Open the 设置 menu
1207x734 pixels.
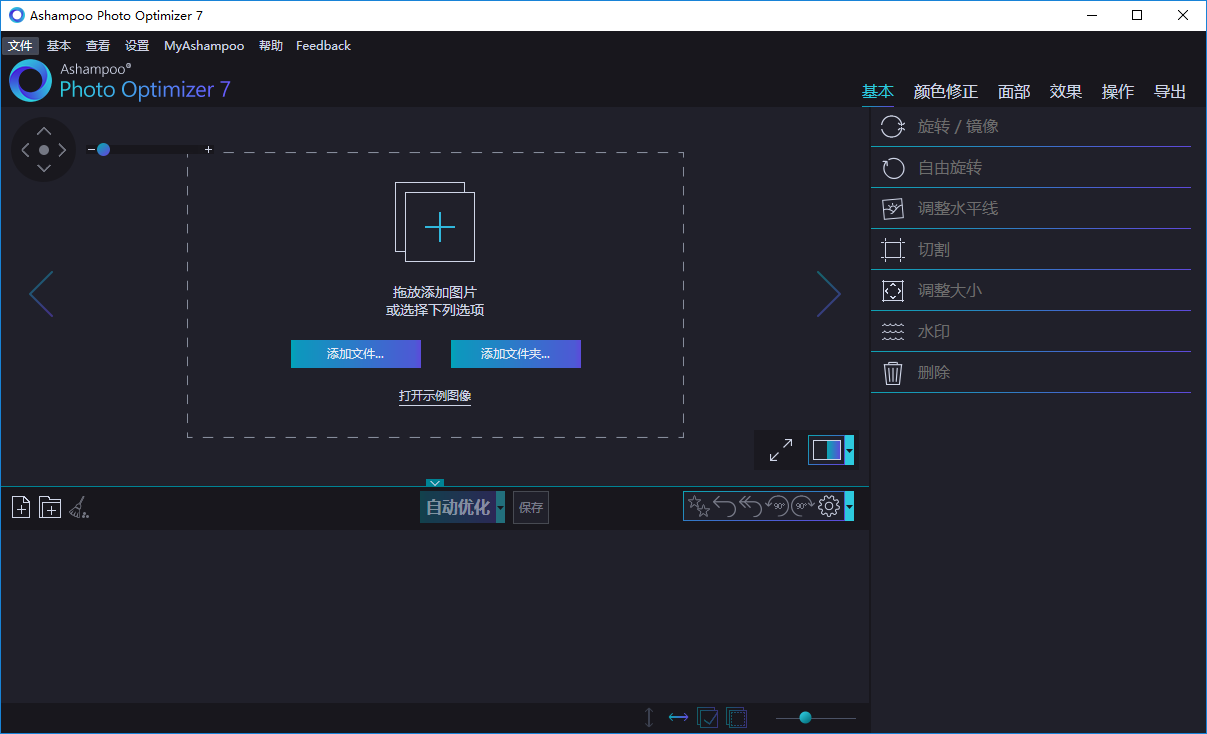tap(137, 46)
